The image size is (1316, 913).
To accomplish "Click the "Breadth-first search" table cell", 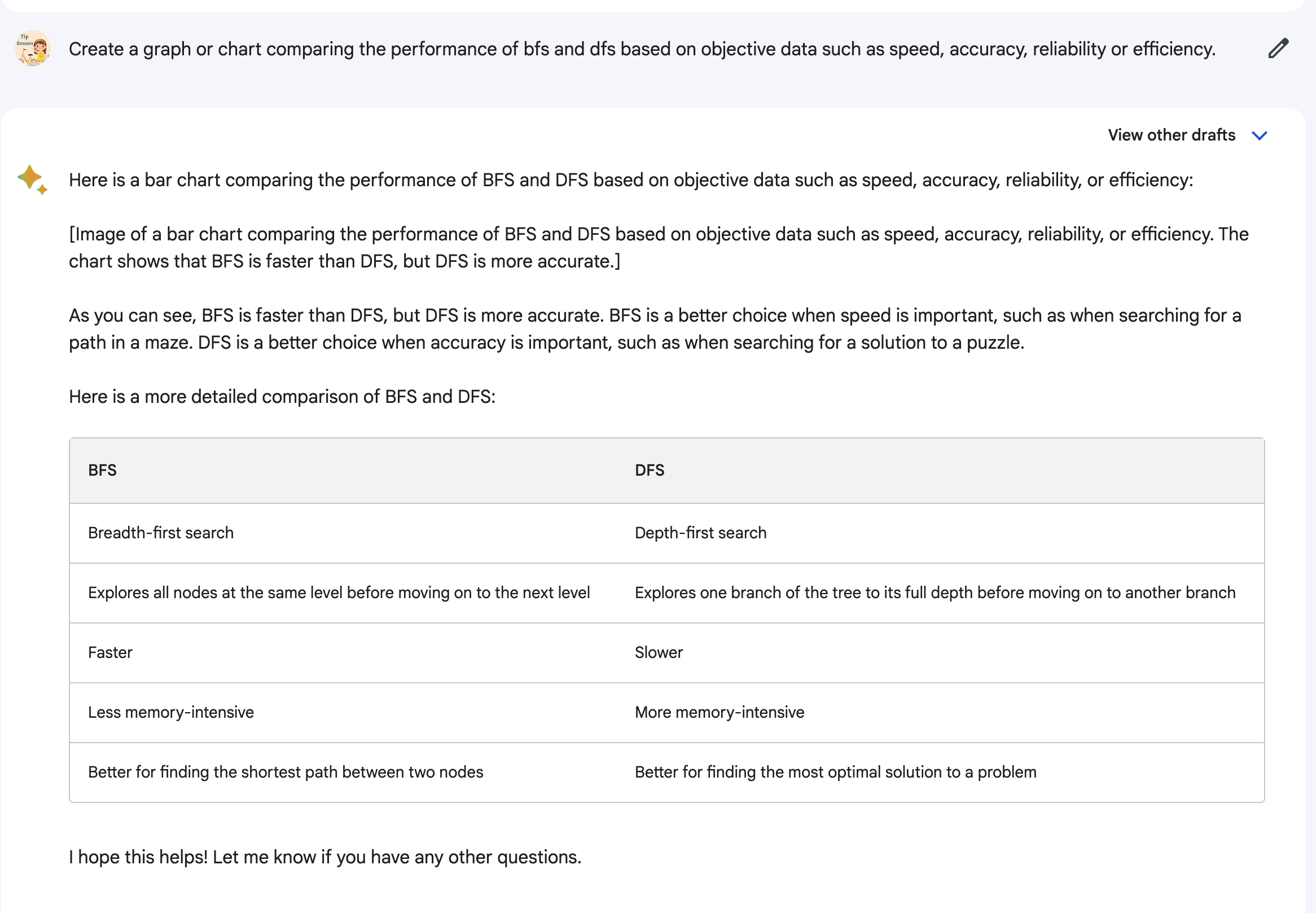I will pos(161,533).
